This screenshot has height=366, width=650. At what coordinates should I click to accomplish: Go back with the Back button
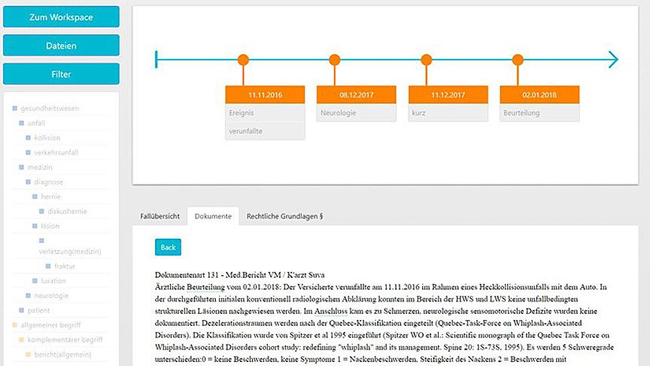168,247
